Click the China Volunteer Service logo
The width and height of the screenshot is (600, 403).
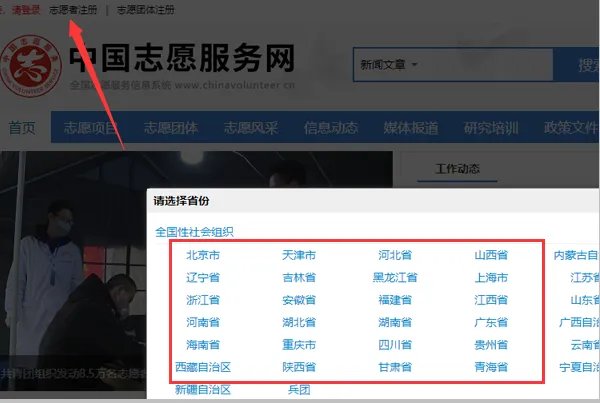coord(31,66)
